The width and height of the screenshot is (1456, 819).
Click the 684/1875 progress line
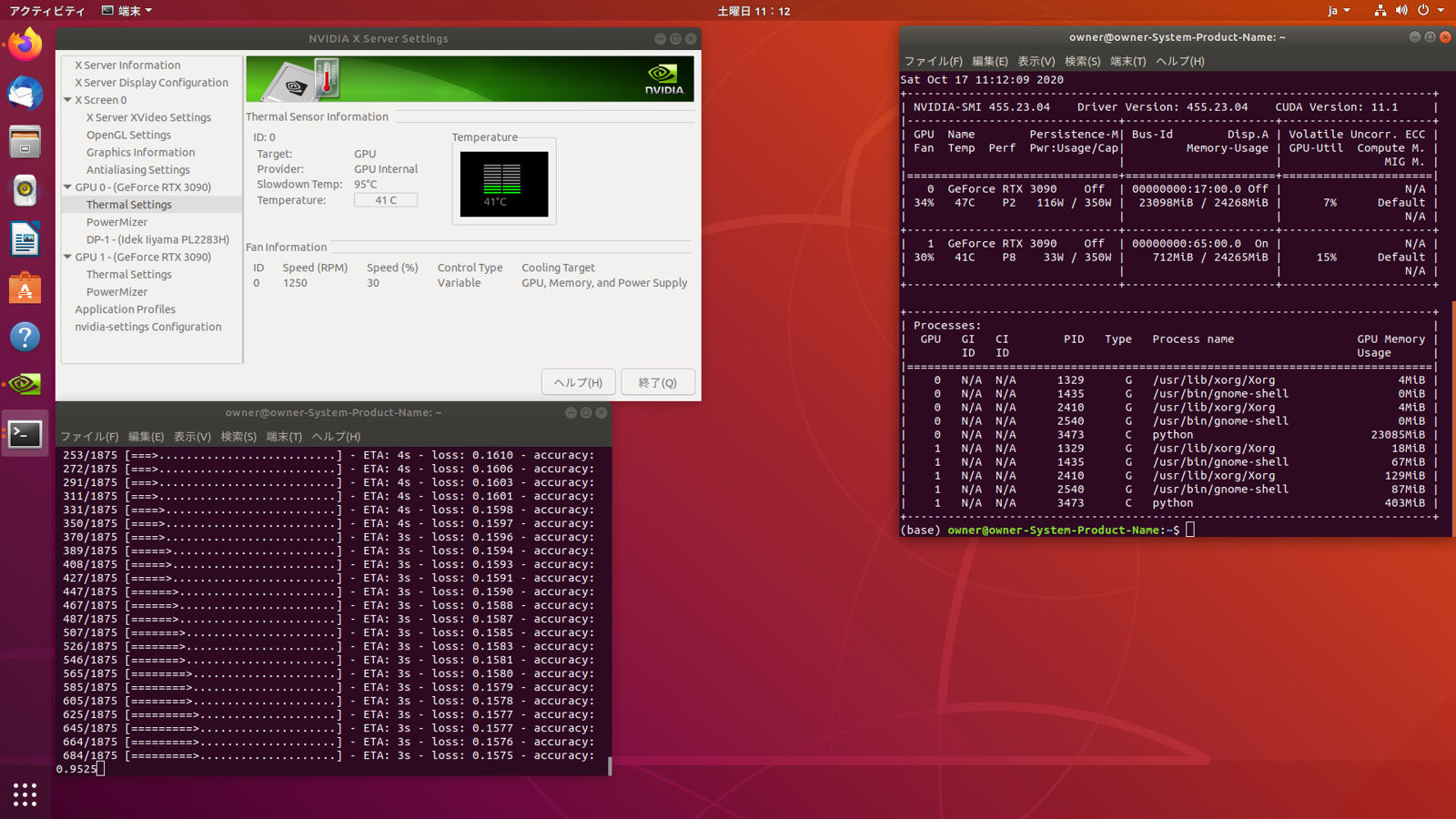(329, 755)
